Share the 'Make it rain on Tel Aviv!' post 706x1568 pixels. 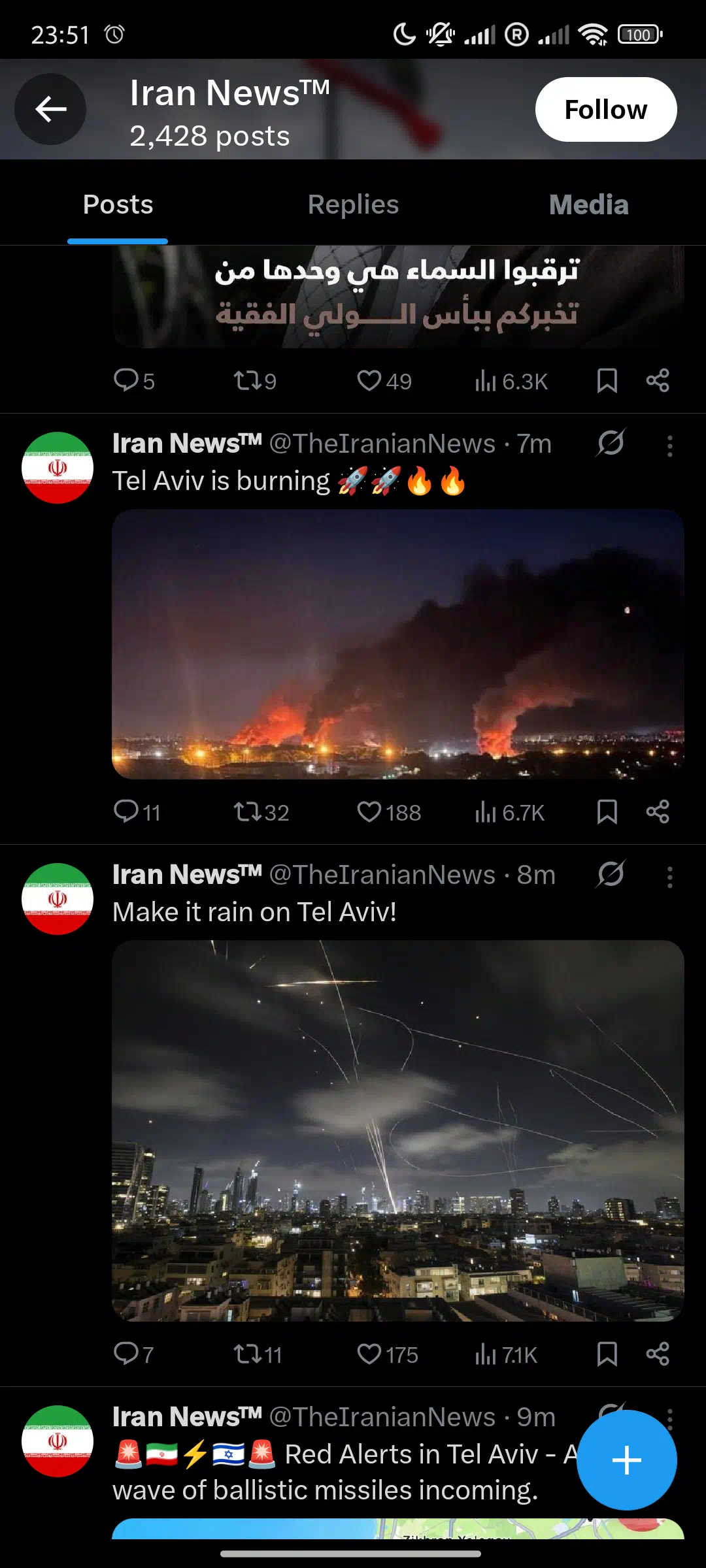657,1354
